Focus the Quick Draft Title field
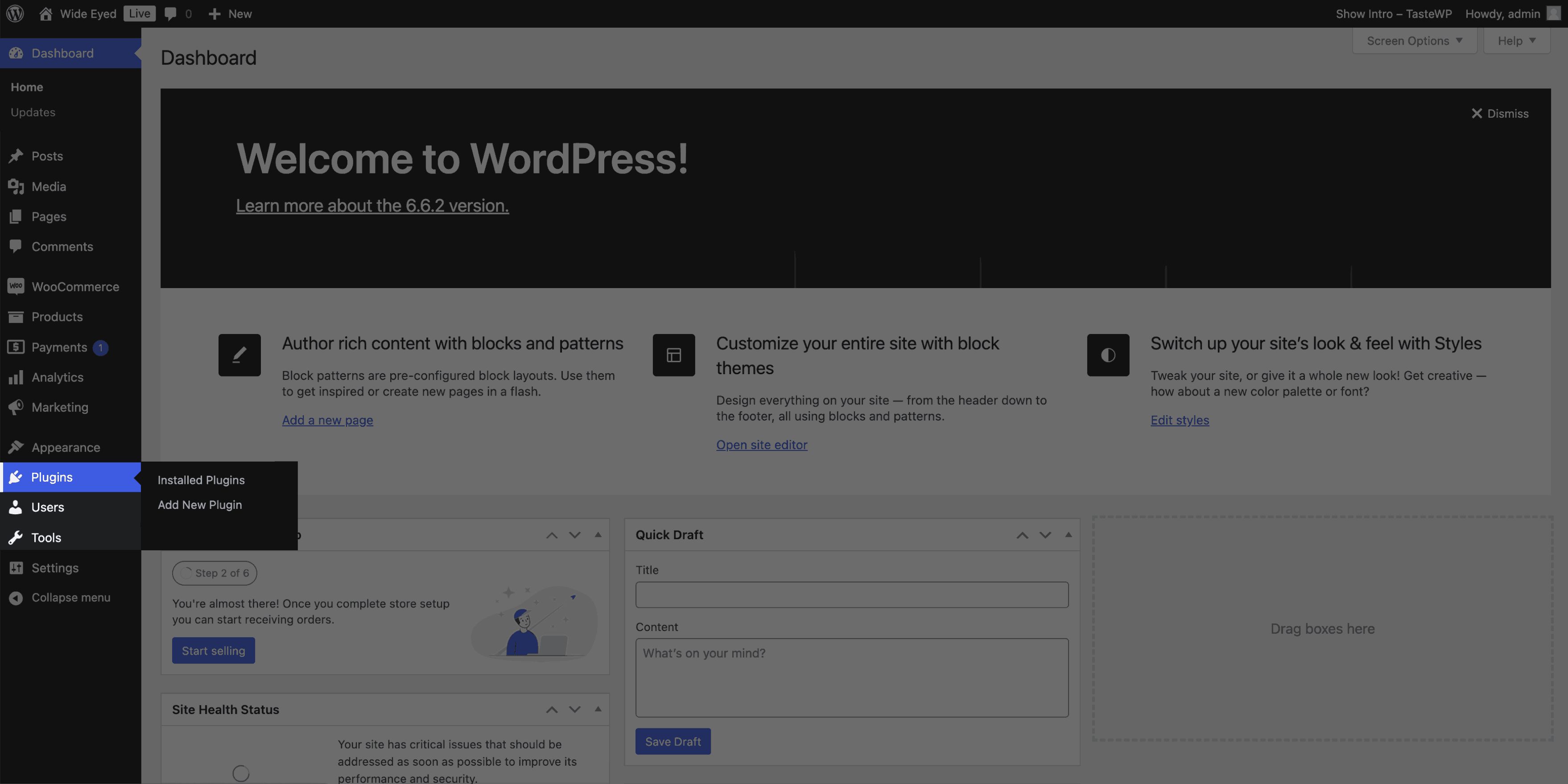This screenshot has height=784, width=1568. 852,594
